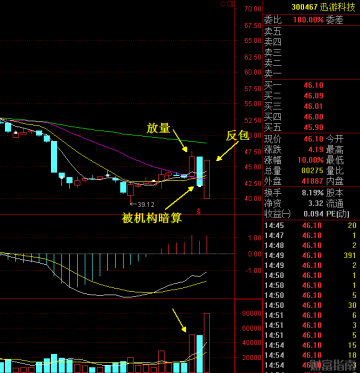The width and height of the screenshot is (360, 373).
Task: Click the 买五 bid price 45.90
Action: (x=313, y=127)
